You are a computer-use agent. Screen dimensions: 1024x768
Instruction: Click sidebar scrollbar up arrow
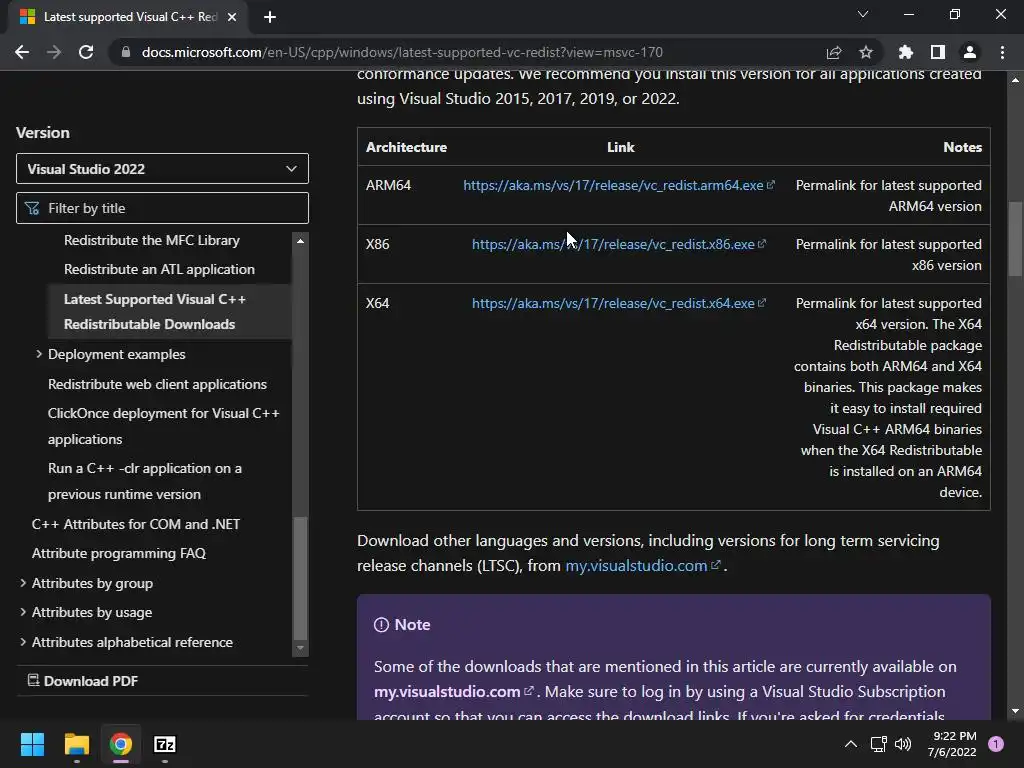300,241
